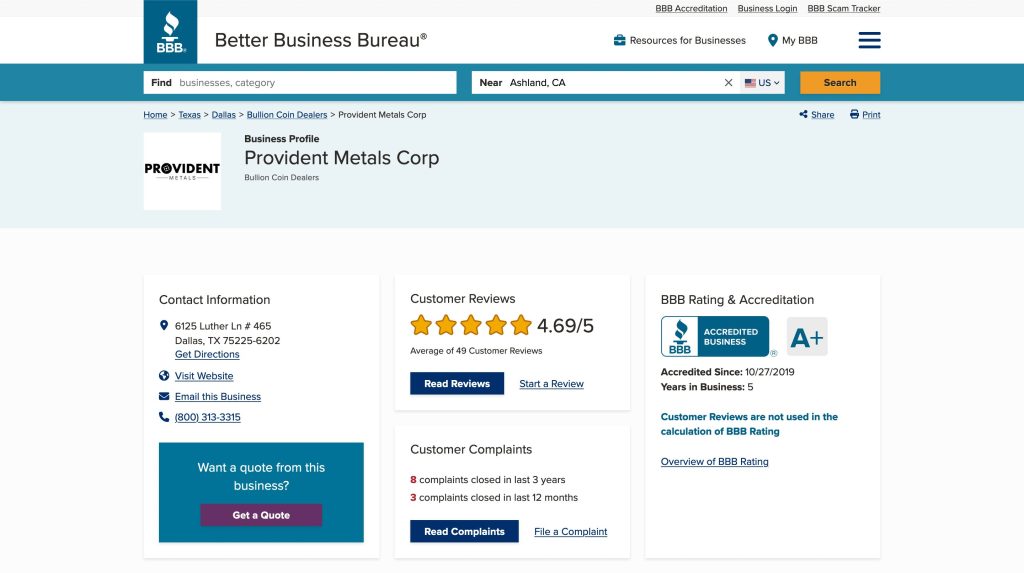
Task: Open the hamburger menu icon
Action: click(869, 40)
